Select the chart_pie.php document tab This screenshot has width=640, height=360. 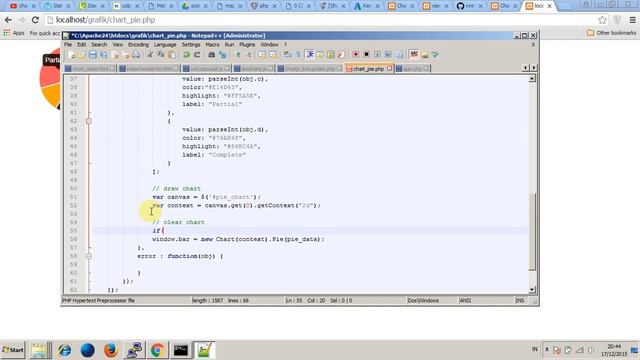tap(368, 69)
